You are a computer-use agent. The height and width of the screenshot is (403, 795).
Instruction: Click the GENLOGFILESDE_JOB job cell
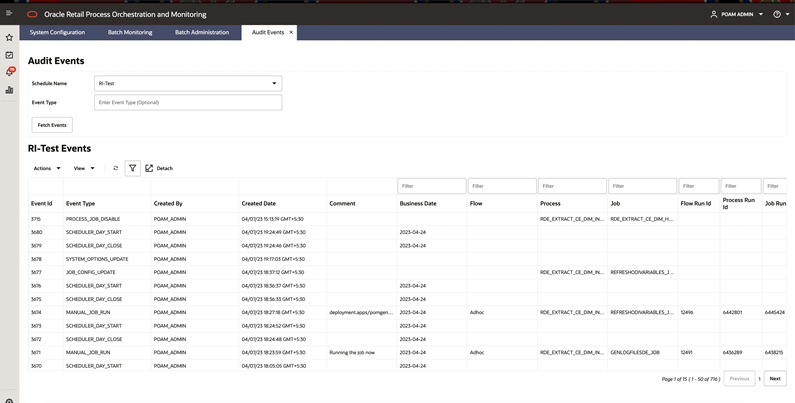[635, 352]
